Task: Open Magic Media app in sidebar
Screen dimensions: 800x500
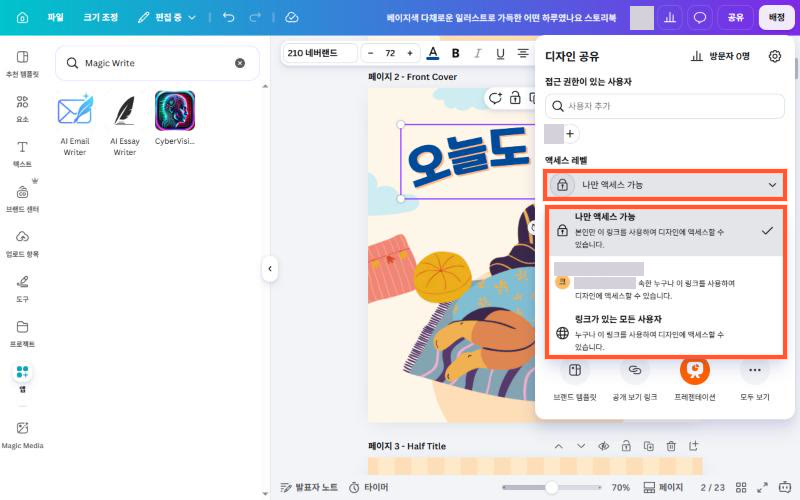Action: (22, 435)
